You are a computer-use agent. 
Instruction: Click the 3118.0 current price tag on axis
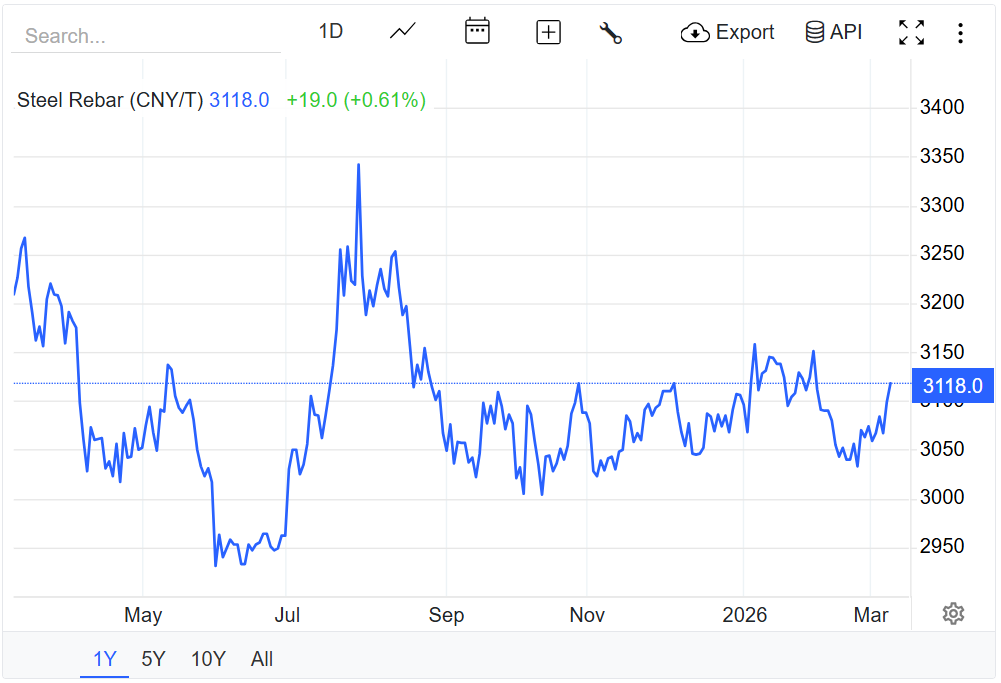[x=952, y=386]
